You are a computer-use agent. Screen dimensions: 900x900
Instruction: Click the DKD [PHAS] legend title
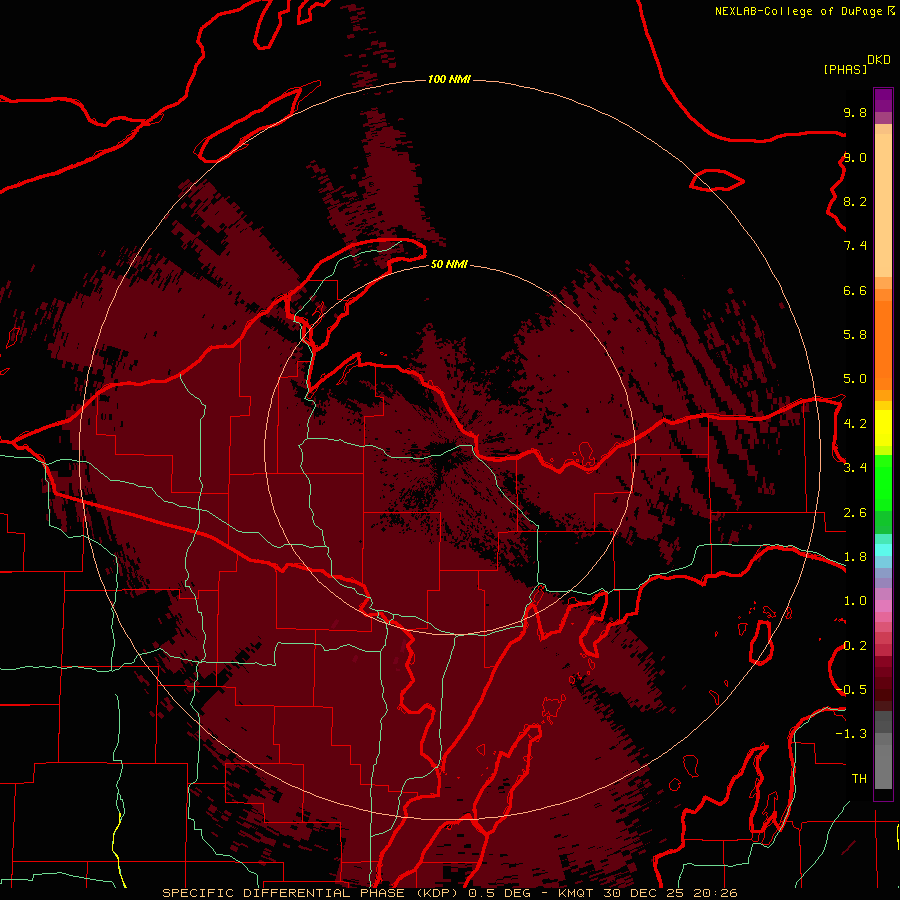point(856,65)
